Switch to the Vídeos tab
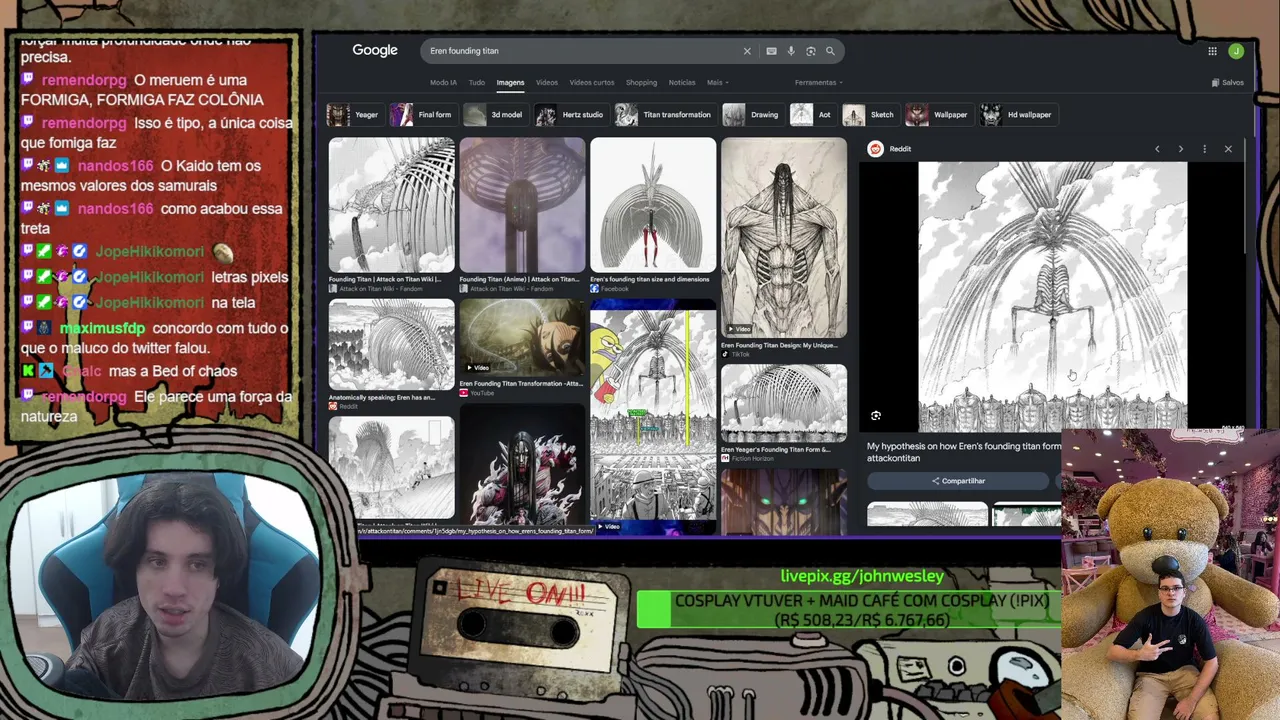Viewport: 1280px width, 720px height. [x=547, y=83]
